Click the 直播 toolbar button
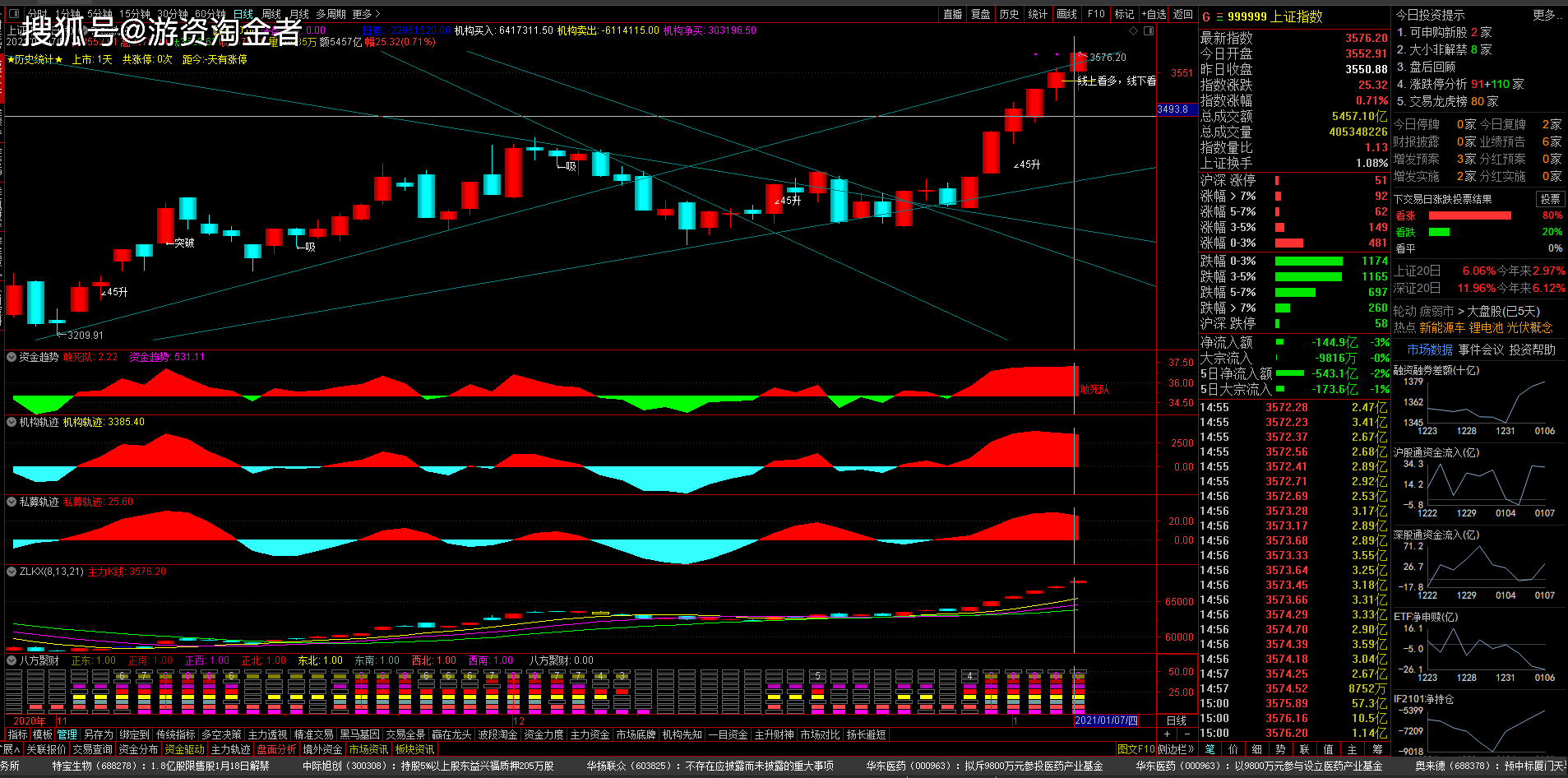Viewport: 1568px width, 778px height. point(952,14)
